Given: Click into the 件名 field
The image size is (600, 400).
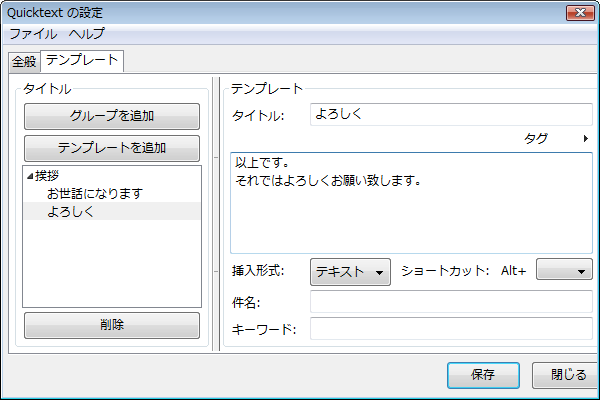Looking at the screenshot, I should pyautogui.click(x=451, y=302).
